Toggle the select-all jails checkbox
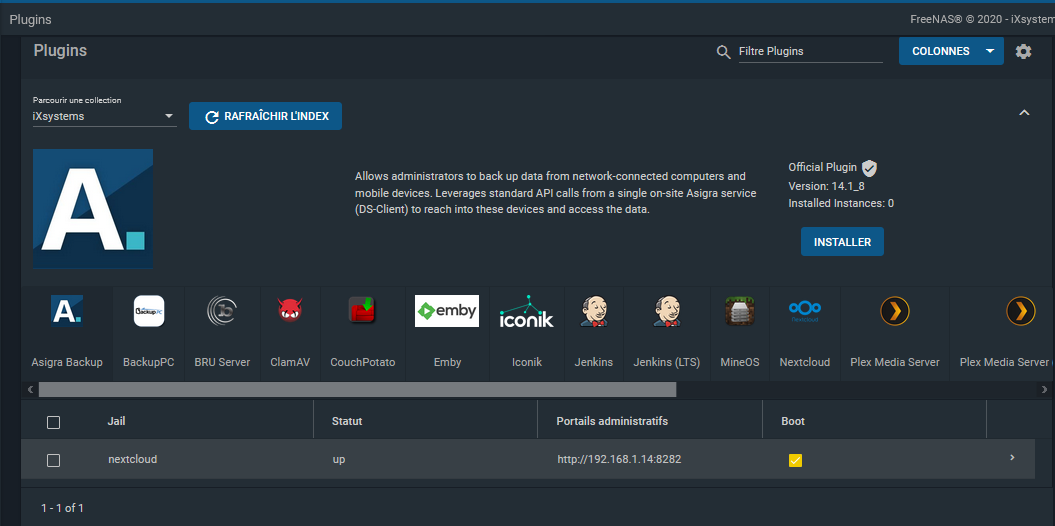The image size is (1055, 526). (x=54, y=422)
